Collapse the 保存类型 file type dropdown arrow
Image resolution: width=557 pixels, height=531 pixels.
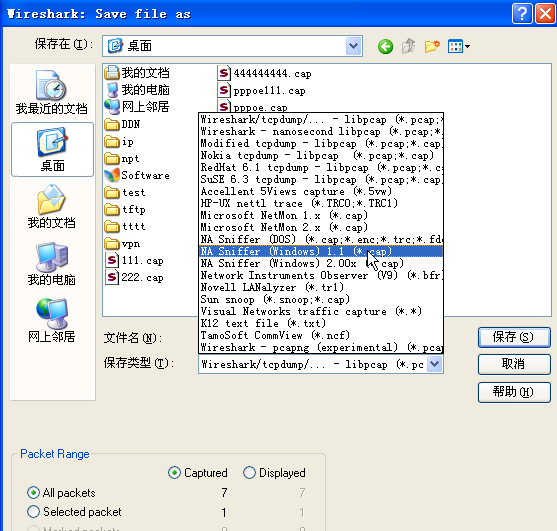click(435, 364)
